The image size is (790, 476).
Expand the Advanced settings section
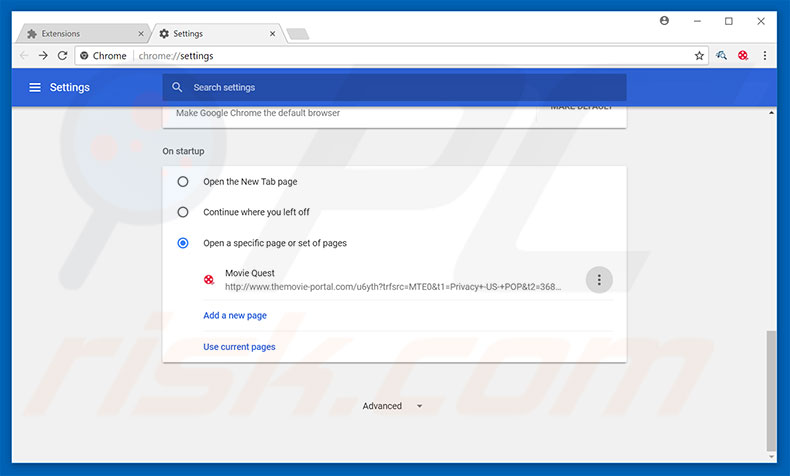tap(392, 406)
